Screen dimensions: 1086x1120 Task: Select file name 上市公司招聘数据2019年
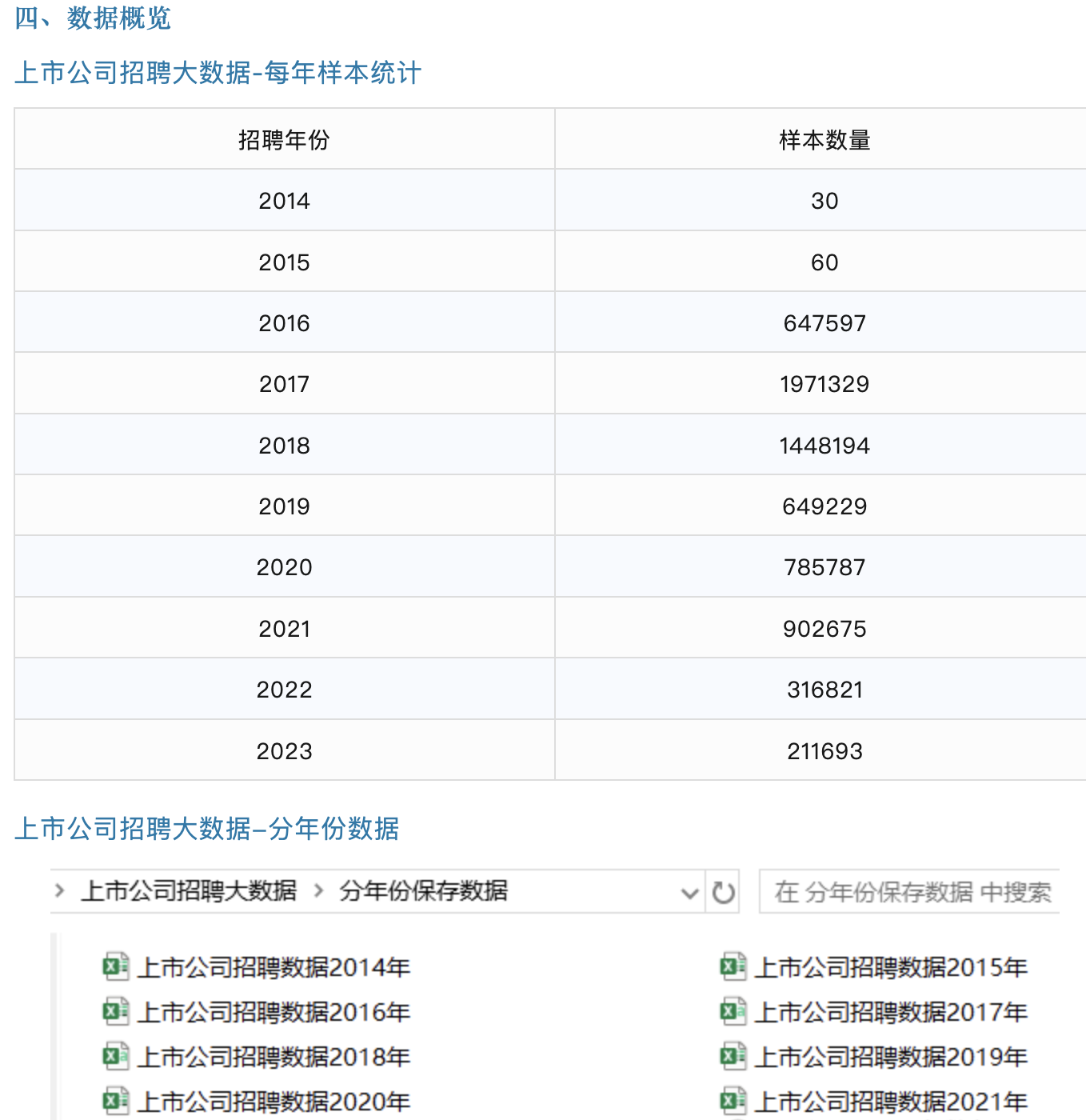click(891, 1057)
